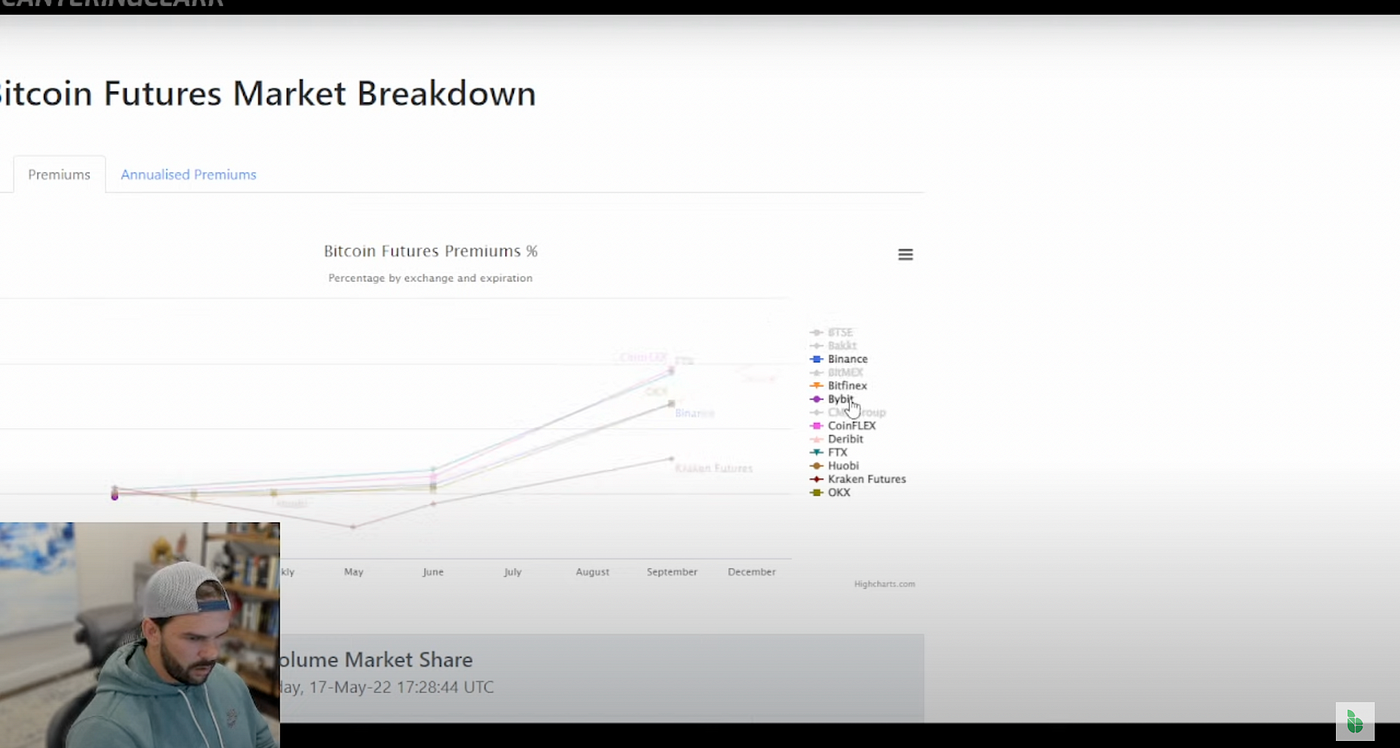This screenshot has width=1400, height=748.
Task: Toggle BitMEX series in legend
Action: [837, 372]
